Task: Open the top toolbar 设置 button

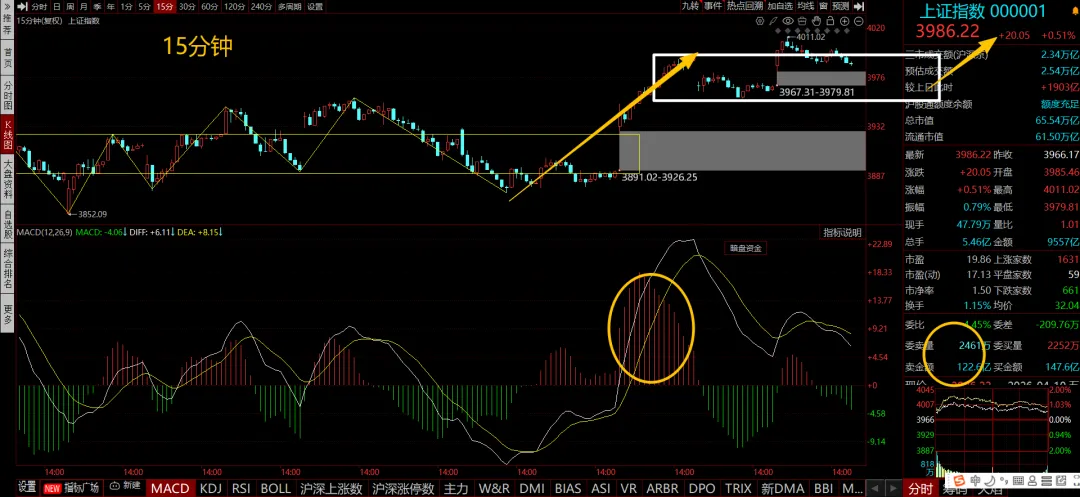Action: [x=315, y=6]
